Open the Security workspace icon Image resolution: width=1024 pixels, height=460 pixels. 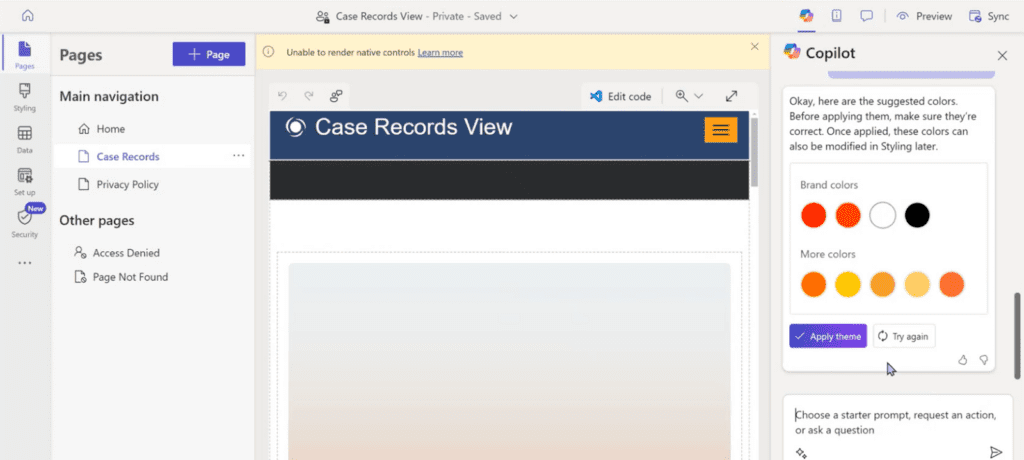pos(25,222)
